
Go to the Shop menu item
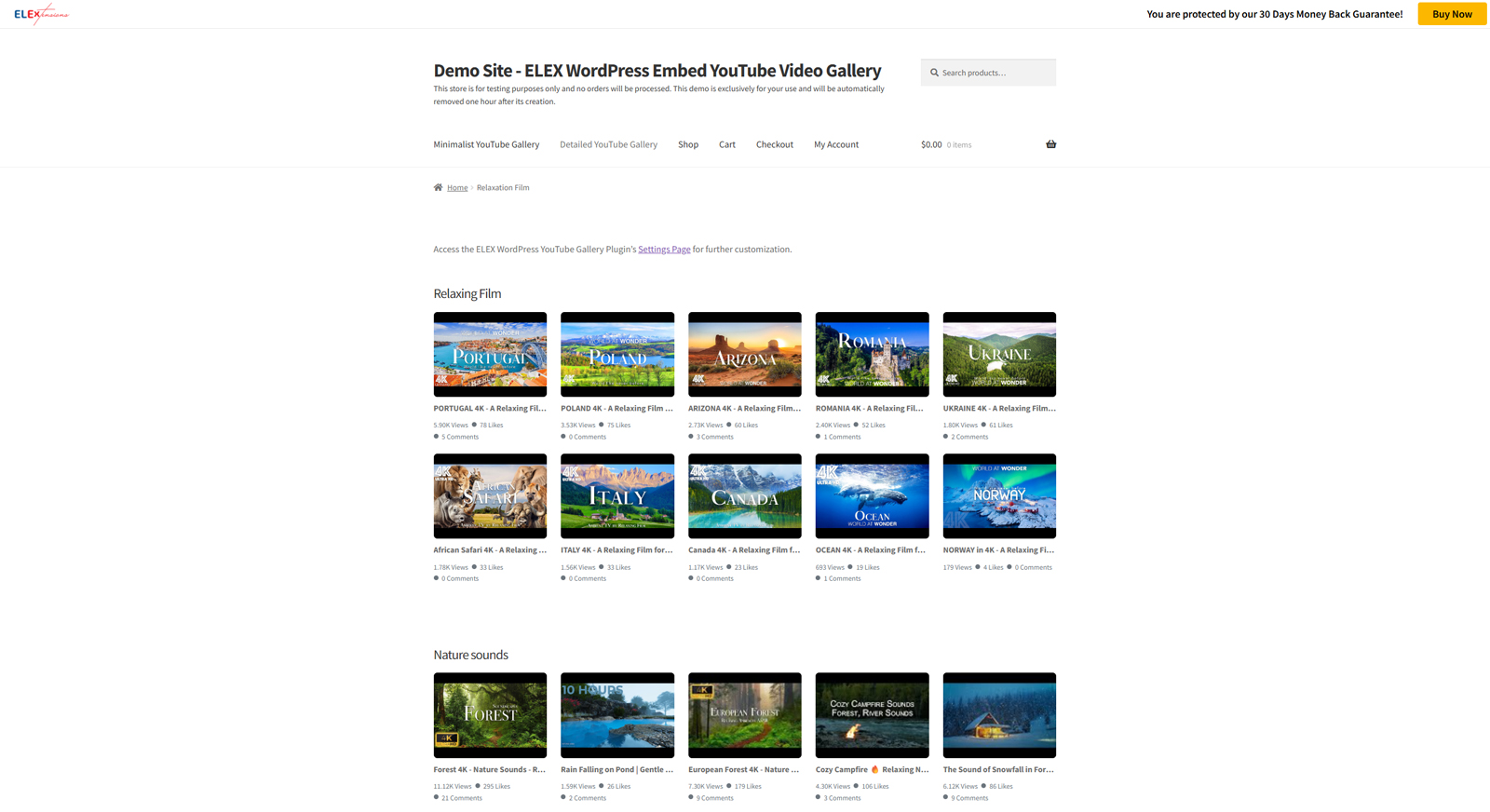click(x=688, y=144)
